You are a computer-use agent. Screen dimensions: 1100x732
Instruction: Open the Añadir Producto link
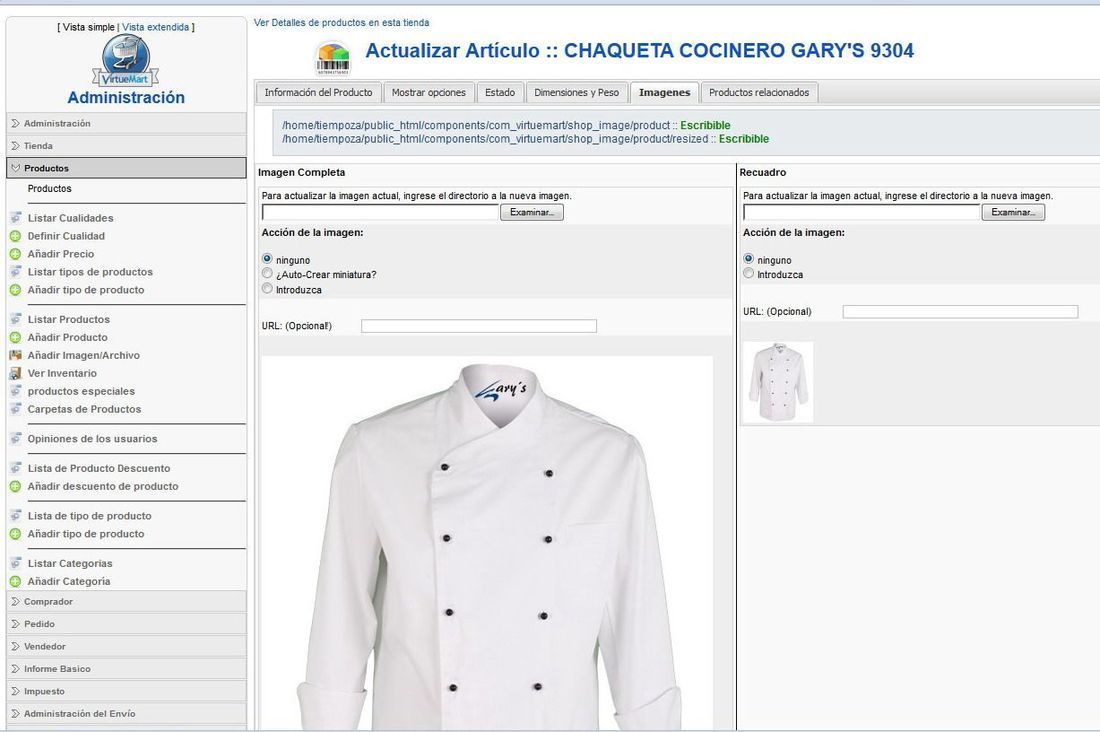point(67,338)
